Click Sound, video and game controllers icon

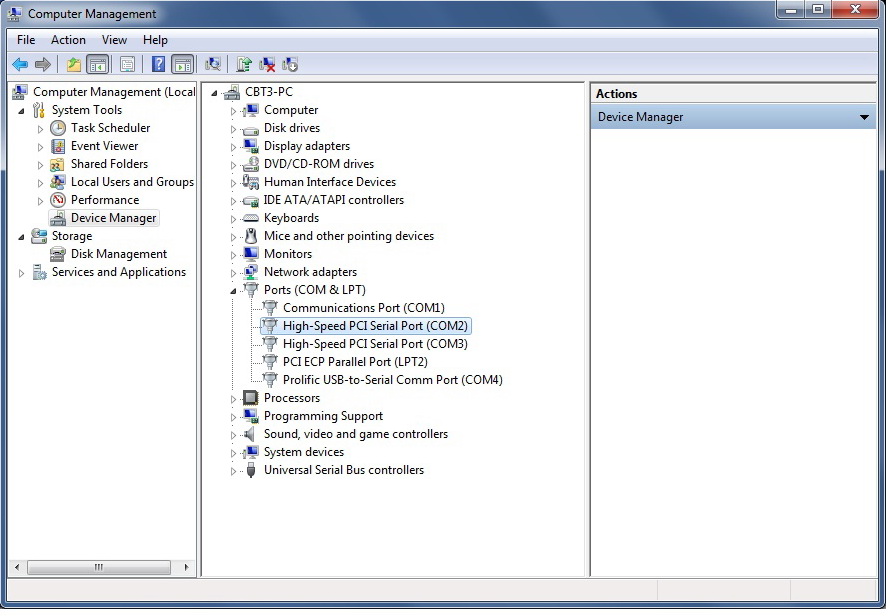pyautogui.click(x=250, y=434)
